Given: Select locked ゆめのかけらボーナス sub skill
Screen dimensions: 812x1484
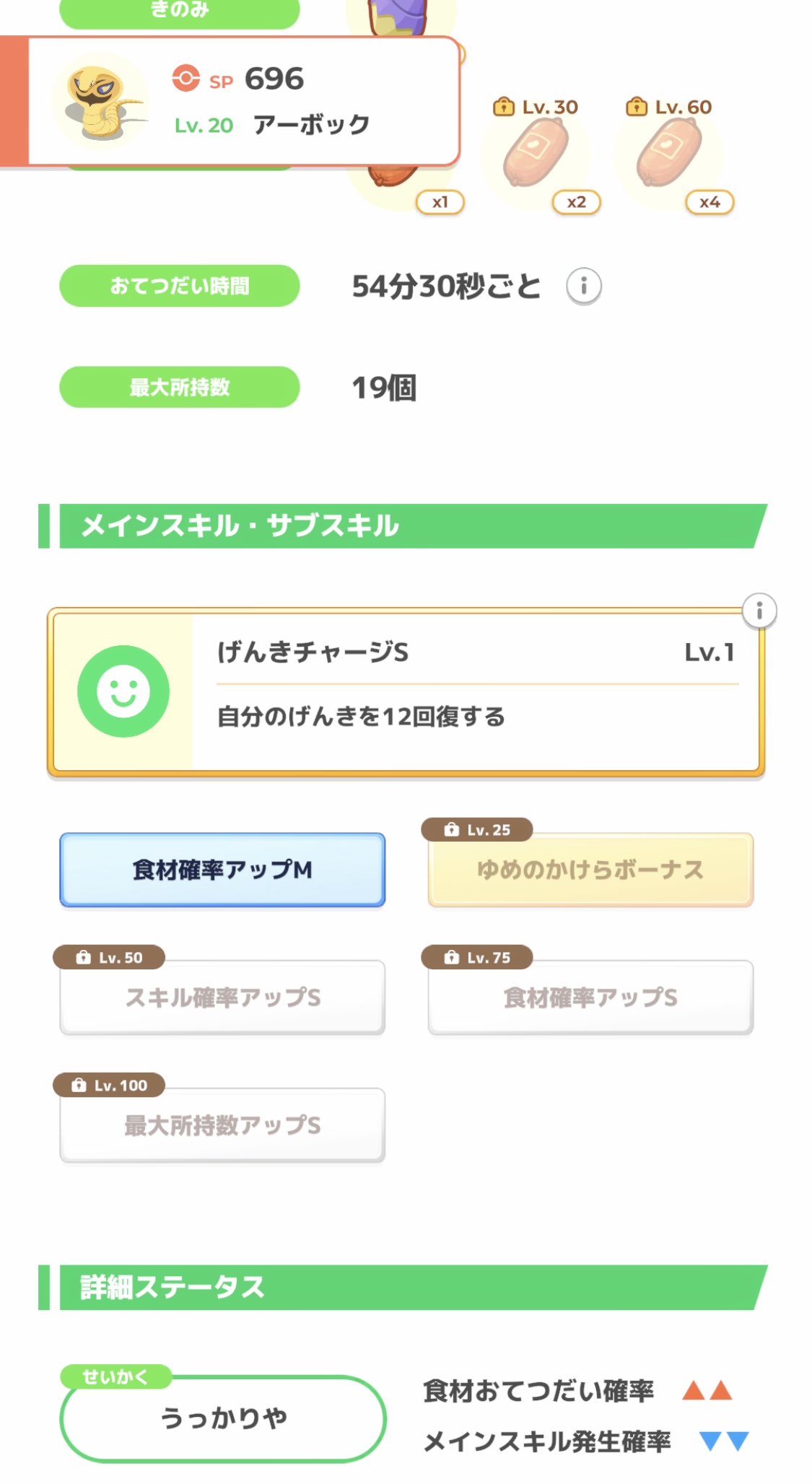Looking at the screenshot, I should (590, 870).
